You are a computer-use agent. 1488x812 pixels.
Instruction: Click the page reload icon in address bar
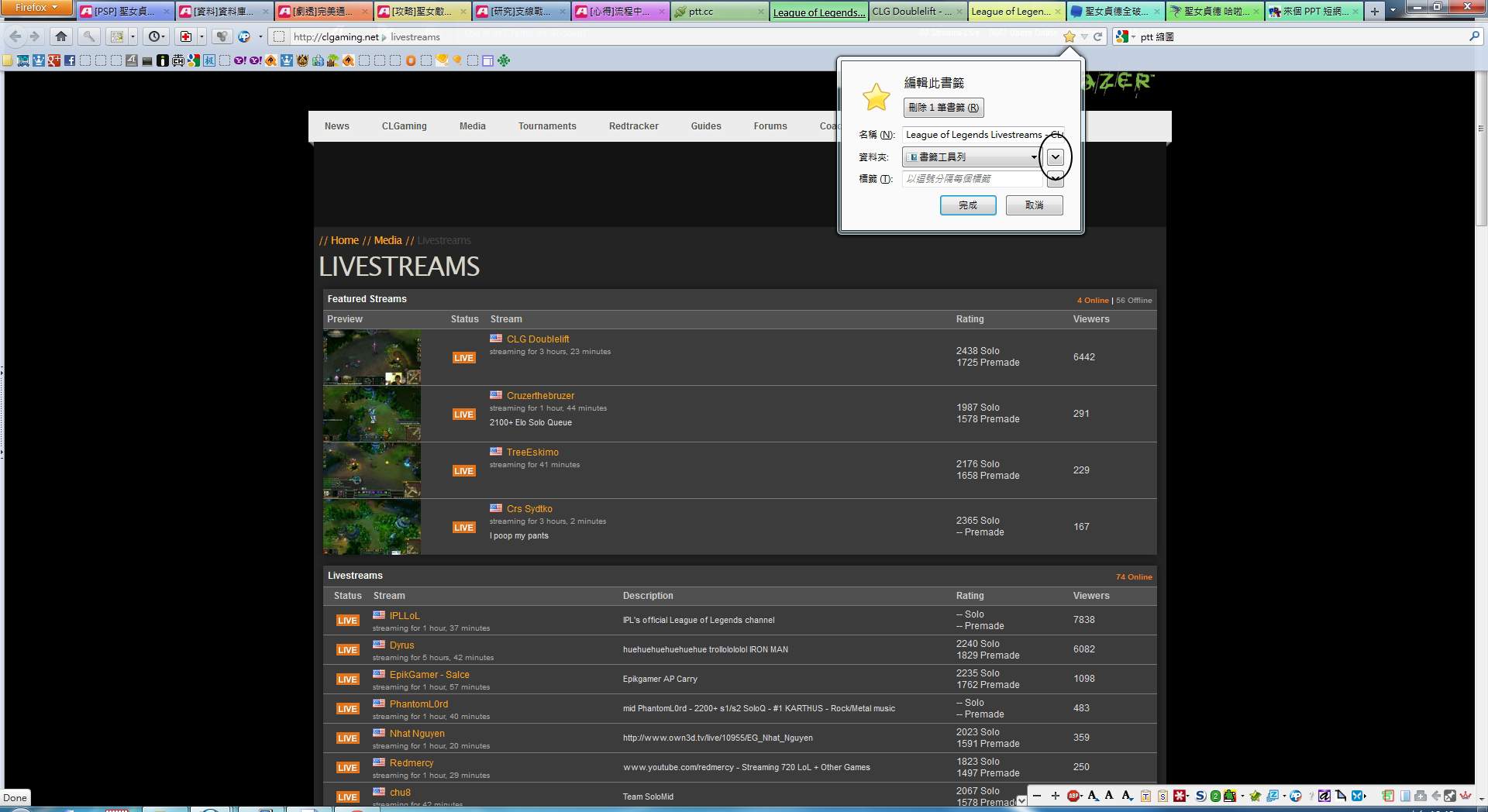[x=1097, y=36]
